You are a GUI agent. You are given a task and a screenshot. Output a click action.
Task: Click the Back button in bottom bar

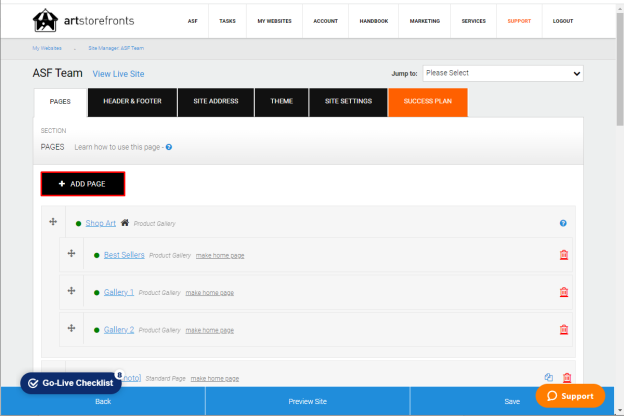[103, 401]
